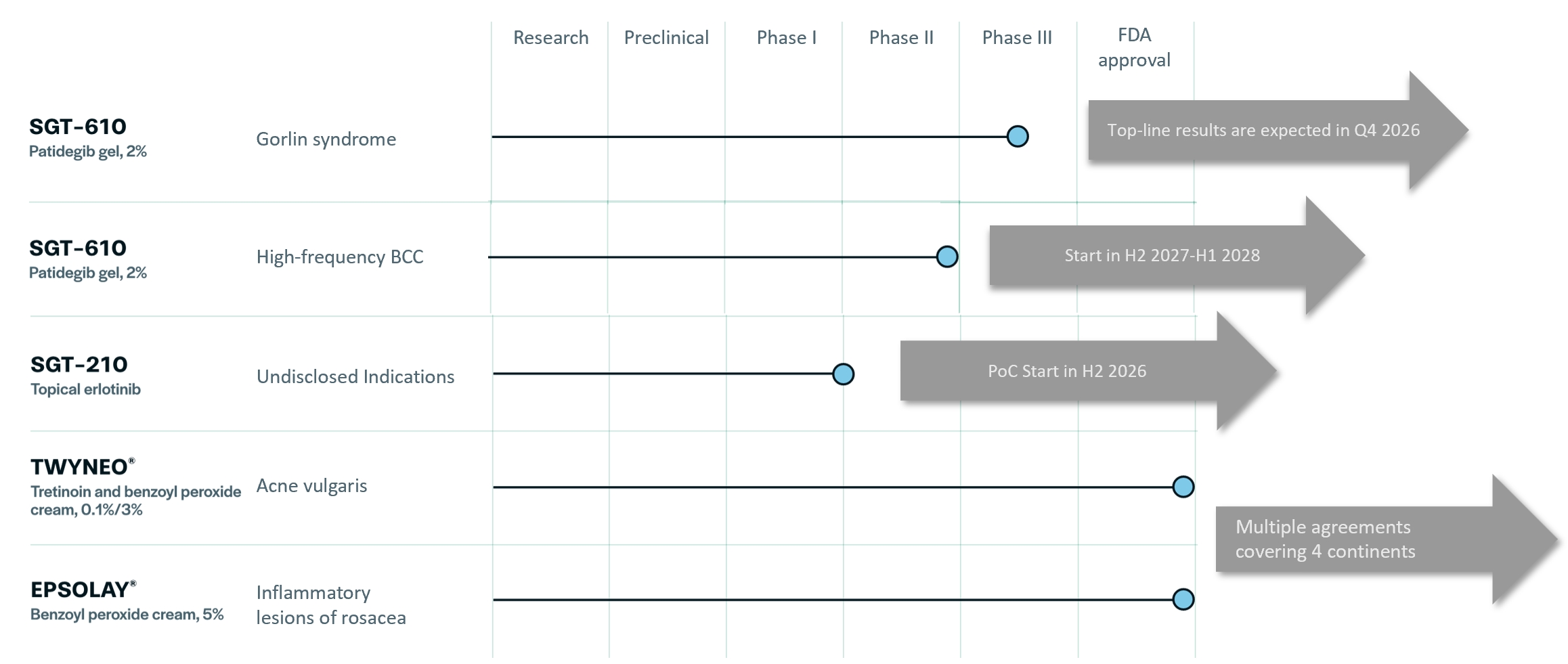The width and height of the screenshot is (1568, 664).
Task: Click the FDA approval column header
Action: tap(1134, 47)
